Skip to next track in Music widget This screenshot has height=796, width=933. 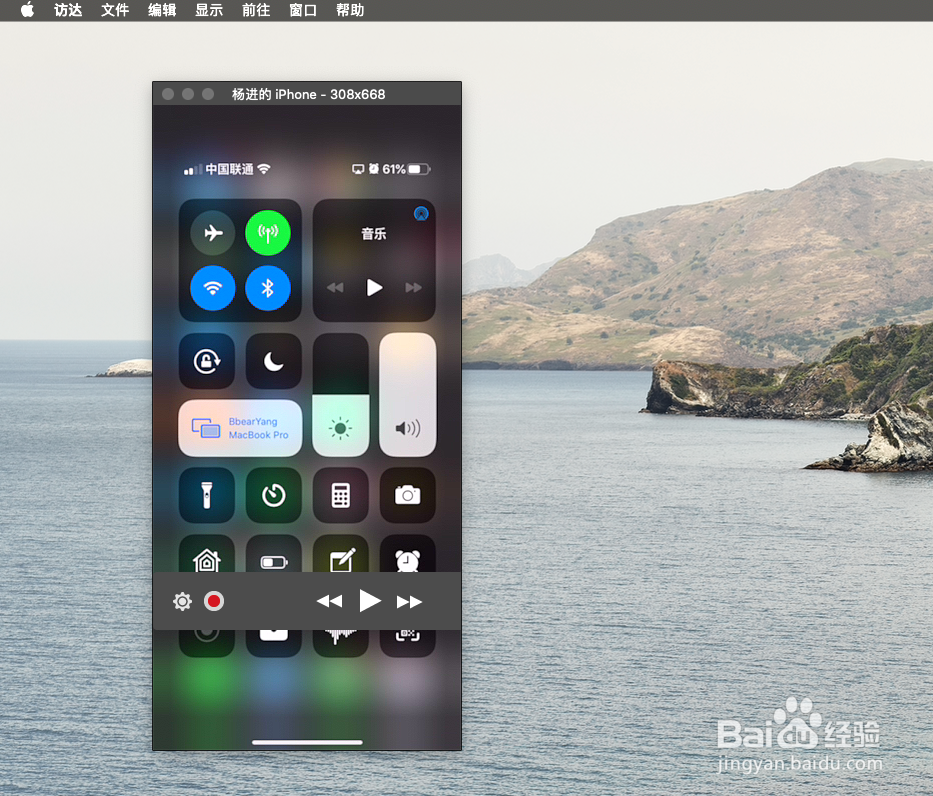point(414,288)
